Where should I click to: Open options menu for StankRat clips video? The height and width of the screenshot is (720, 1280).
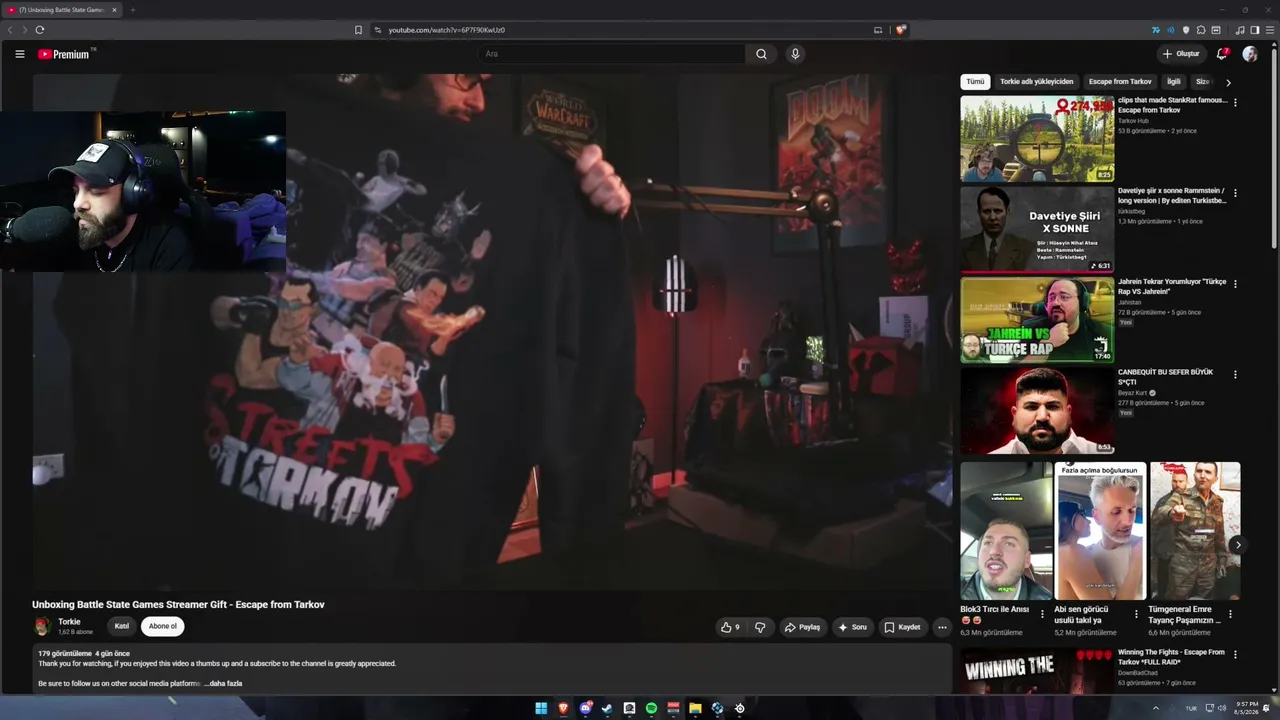pos(1235,102)
